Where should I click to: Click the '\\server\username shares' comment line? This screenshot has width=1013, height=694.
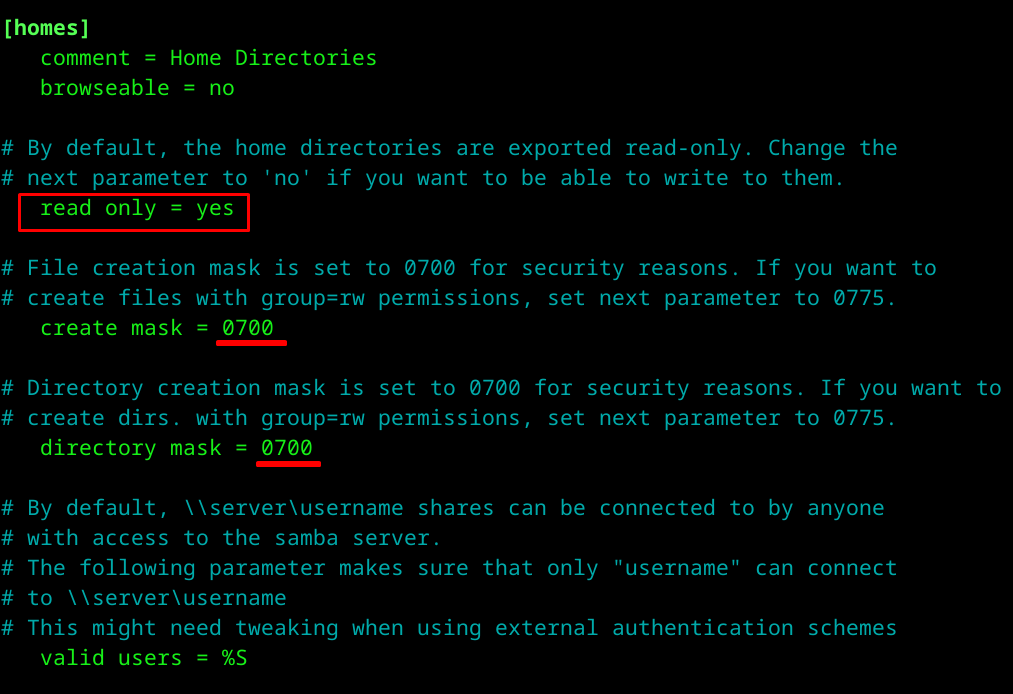coord(442,508)
